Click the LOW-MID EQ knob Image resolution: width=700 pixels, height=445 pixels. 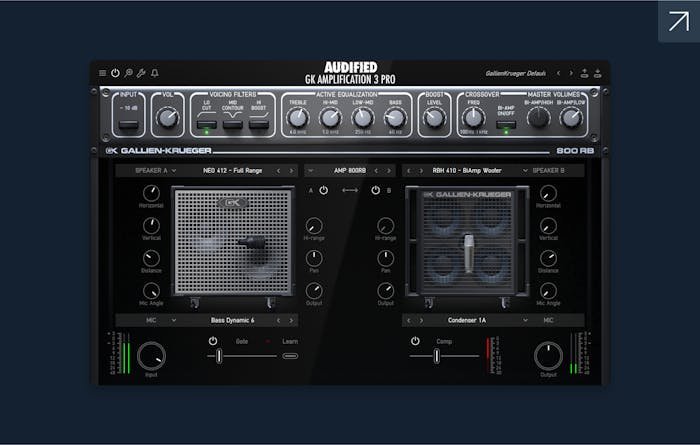point(362,118)
